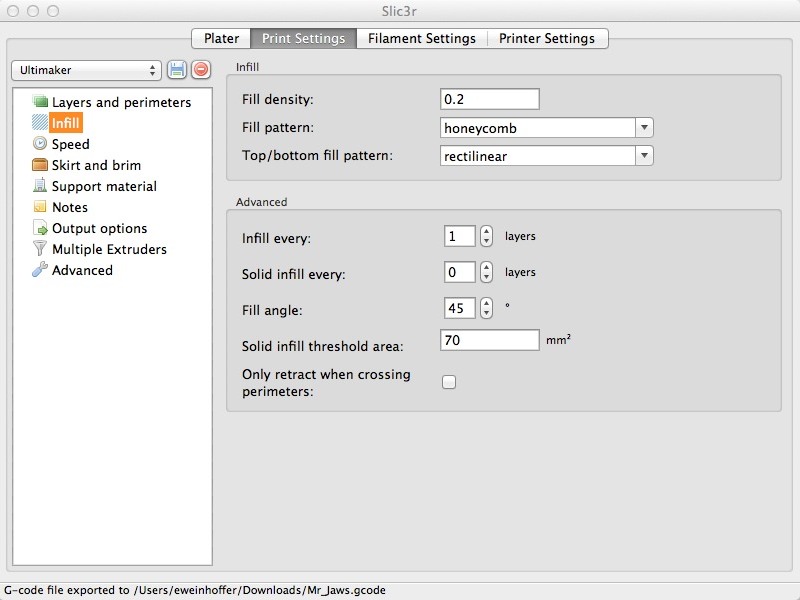Select Layers and perimeters in sidebar
This screenshot has width=800, height=600.
click(121, 102)
